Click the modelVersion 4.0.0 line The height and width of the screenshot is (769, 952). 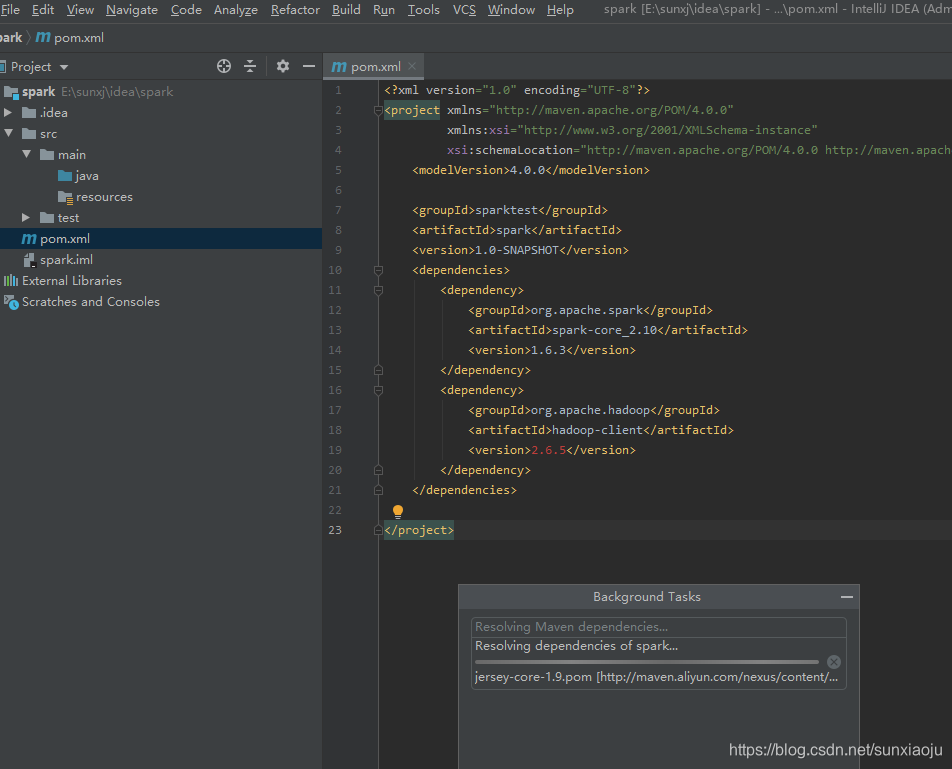coord(531,170)
